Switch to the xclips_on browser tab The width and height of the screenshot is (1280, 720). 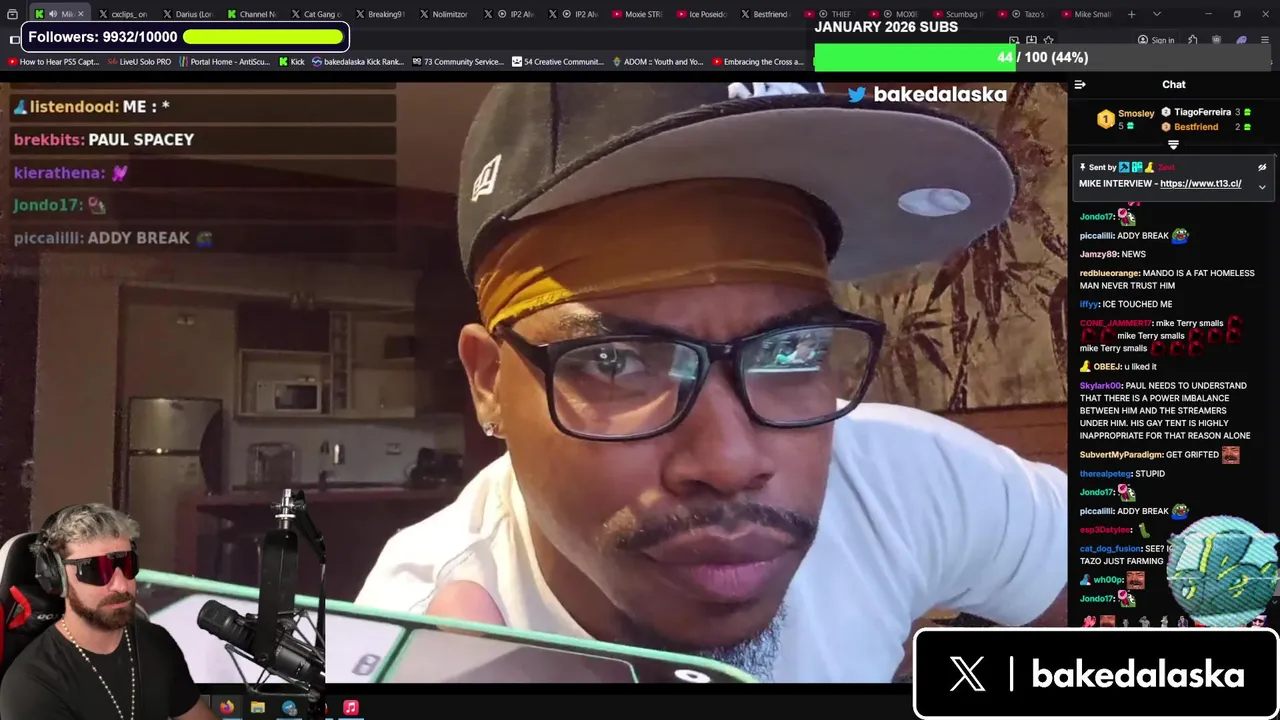[122, 14]
